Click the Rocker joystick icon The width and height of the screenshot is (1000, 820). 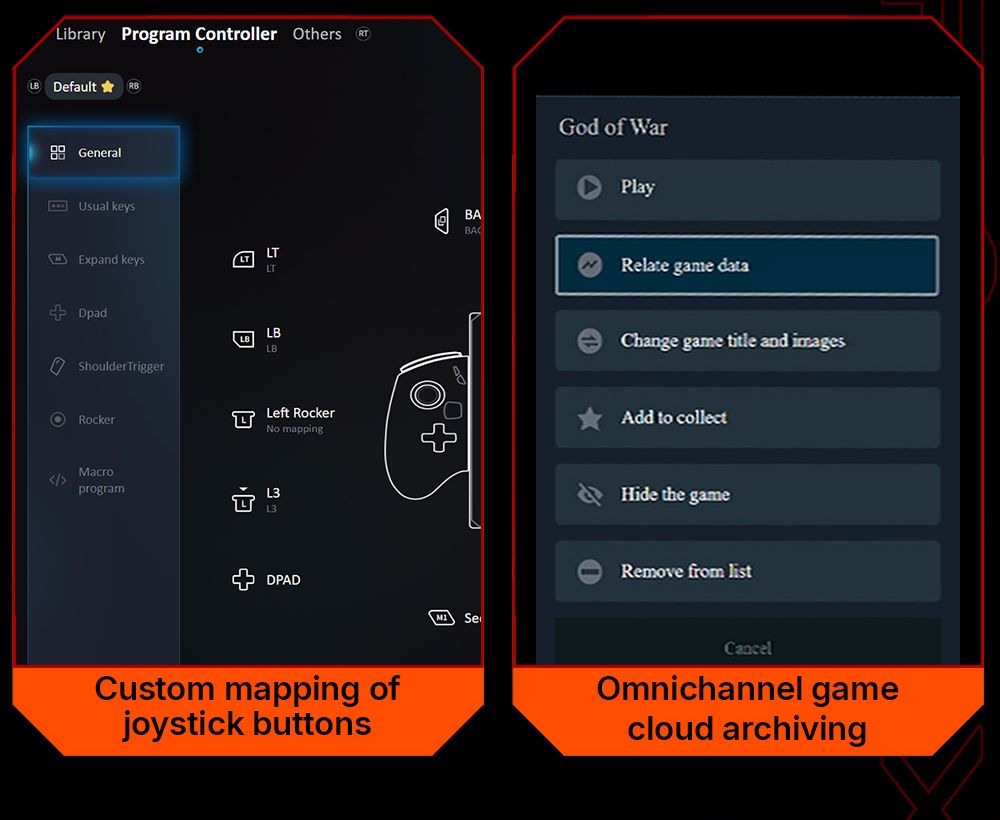(x=58, y=420)
